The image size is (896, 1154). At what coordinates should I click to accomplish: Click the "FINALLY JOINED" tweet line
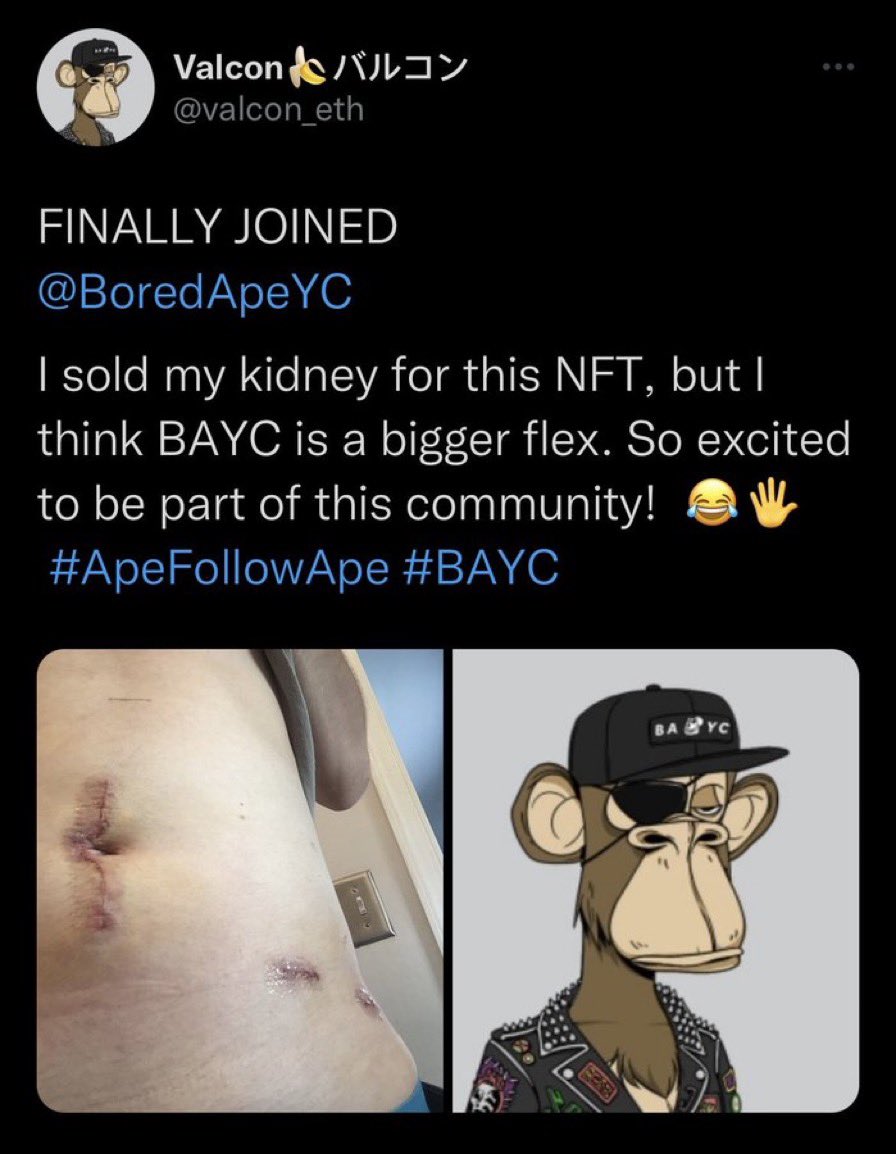pyautogui.click(x=217, y=228)
